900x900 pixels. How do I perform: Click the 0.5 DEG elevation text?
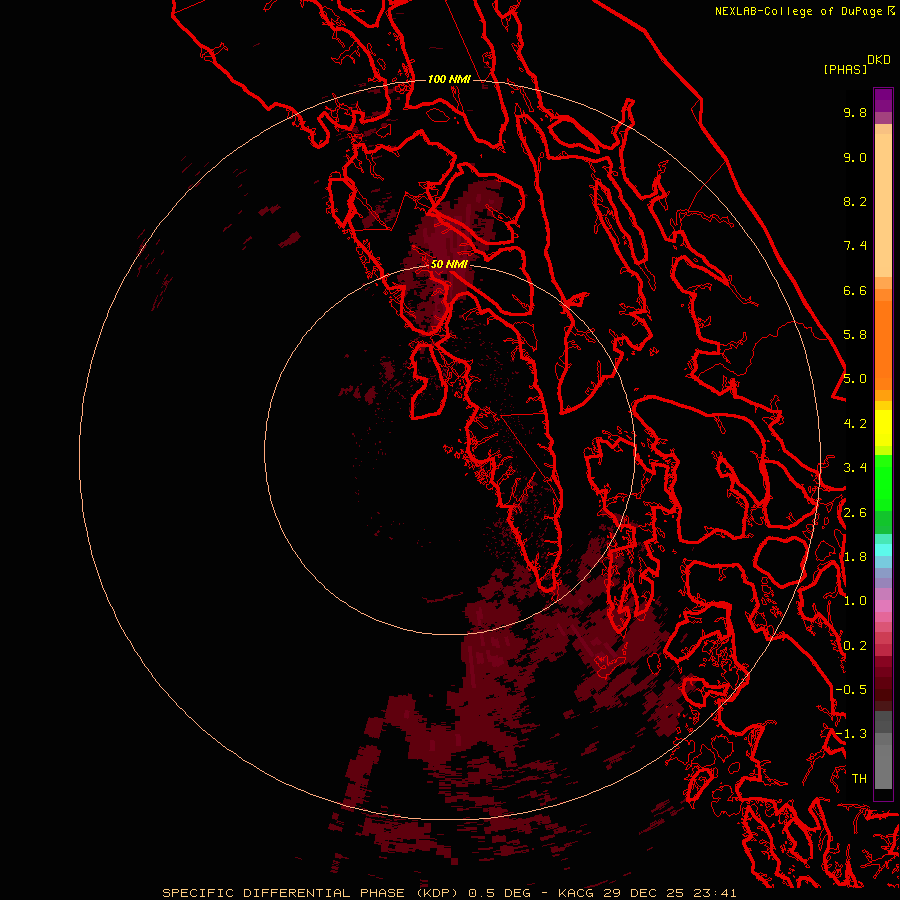500,893
